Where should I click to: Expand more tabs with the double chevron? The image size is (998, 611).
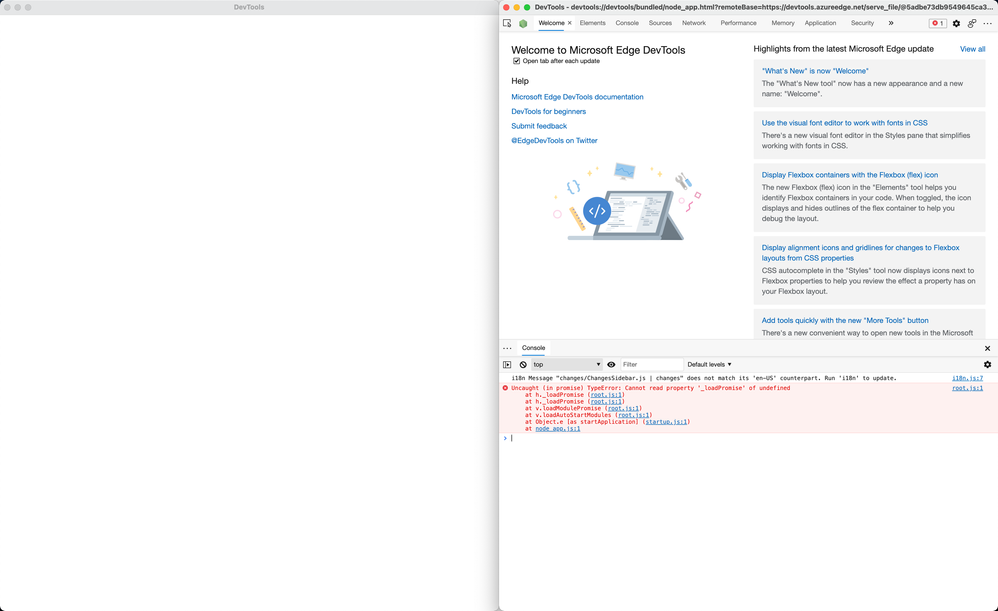890,23
